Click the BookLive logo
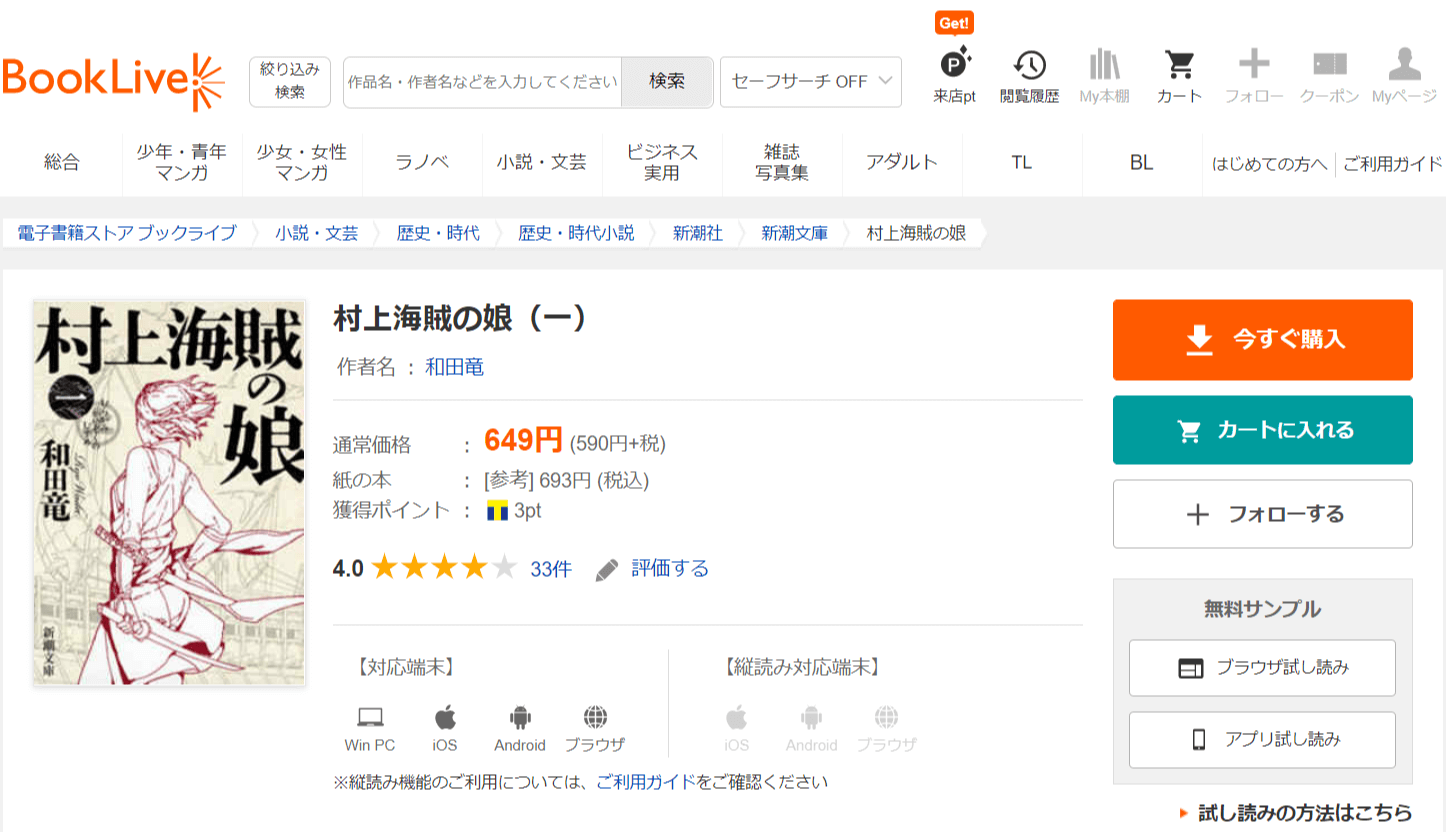The width and height of the screenshot is (1446, 832). 113,81
